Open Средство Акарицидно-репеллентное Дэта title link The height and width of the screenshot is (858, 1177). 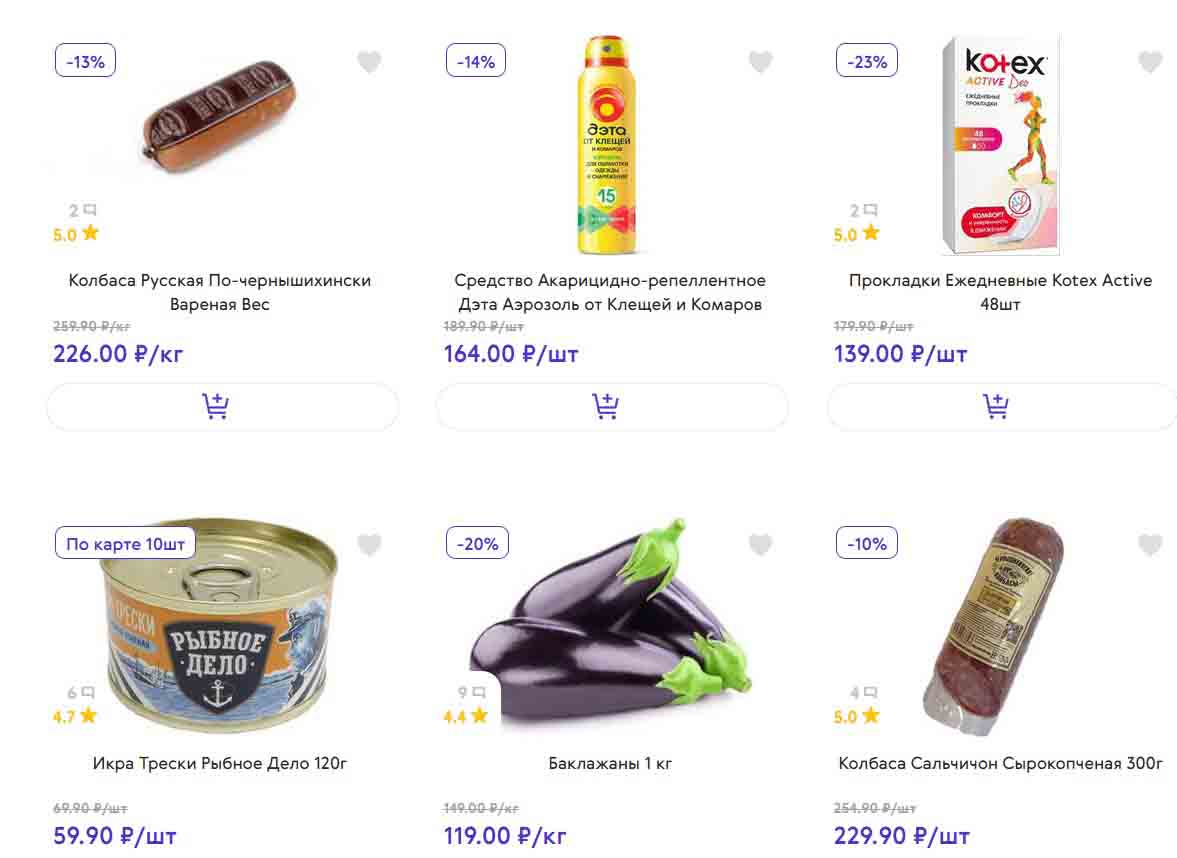(x=610, y=292)
